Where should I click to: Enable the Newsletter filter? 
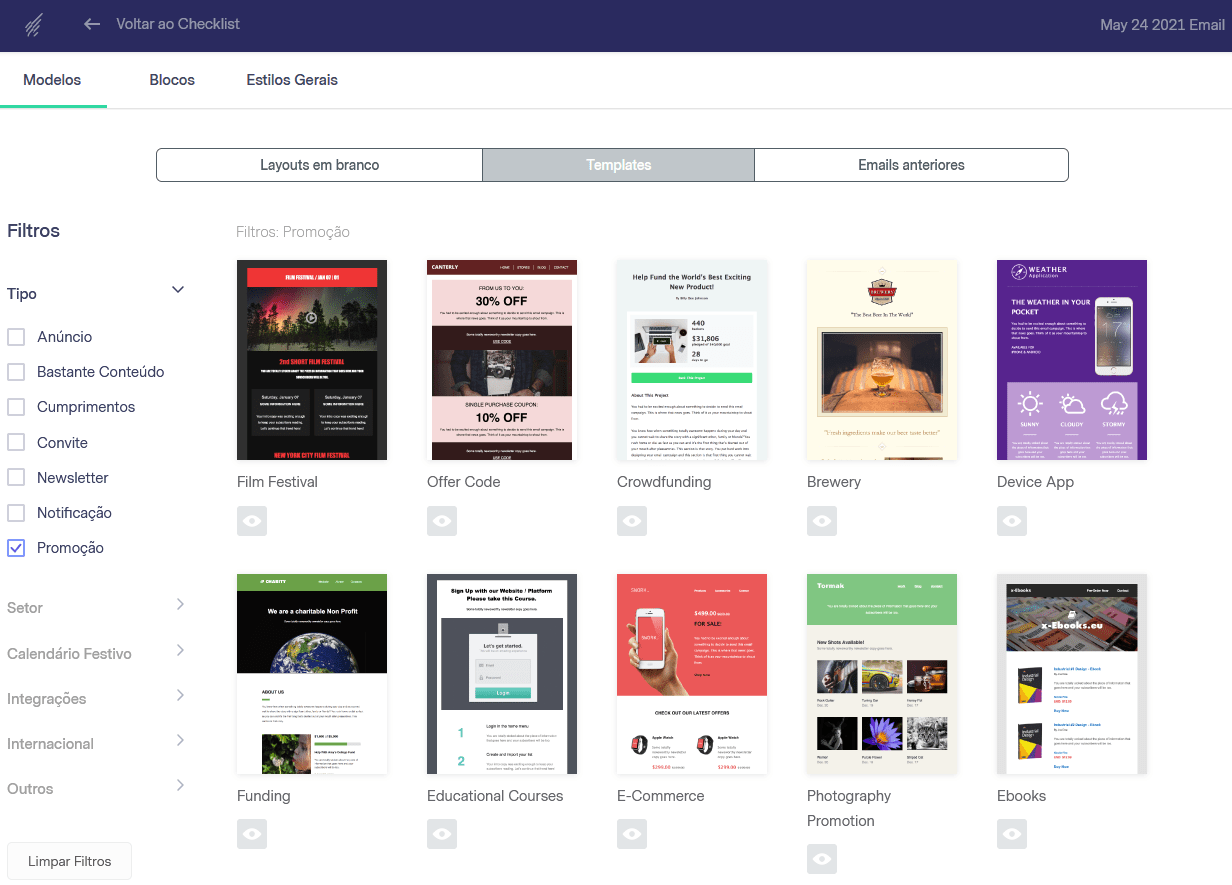pos(16,477)
